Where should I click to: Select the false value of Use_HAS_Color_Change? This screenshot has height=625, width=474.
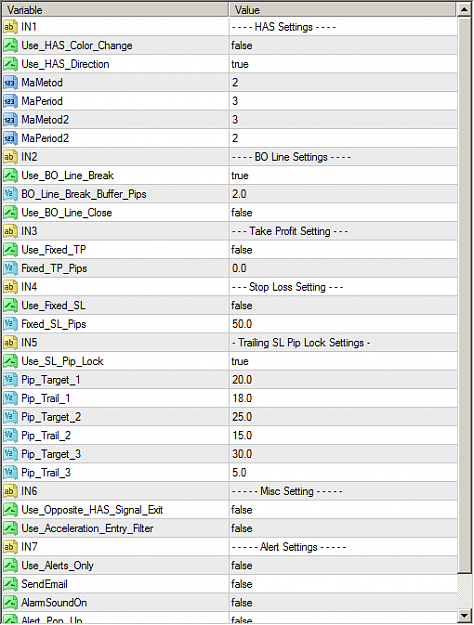point(242,45)
